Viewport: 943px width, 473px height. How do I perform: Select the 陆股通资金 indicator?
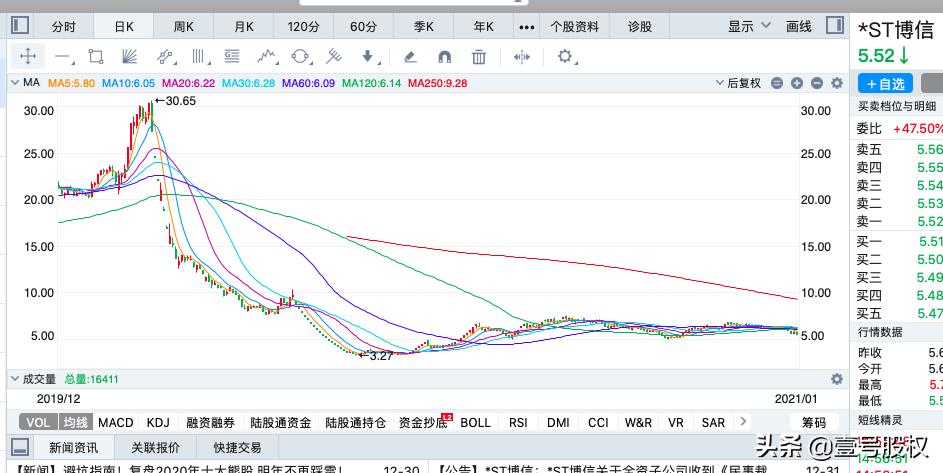coord(281,422)
